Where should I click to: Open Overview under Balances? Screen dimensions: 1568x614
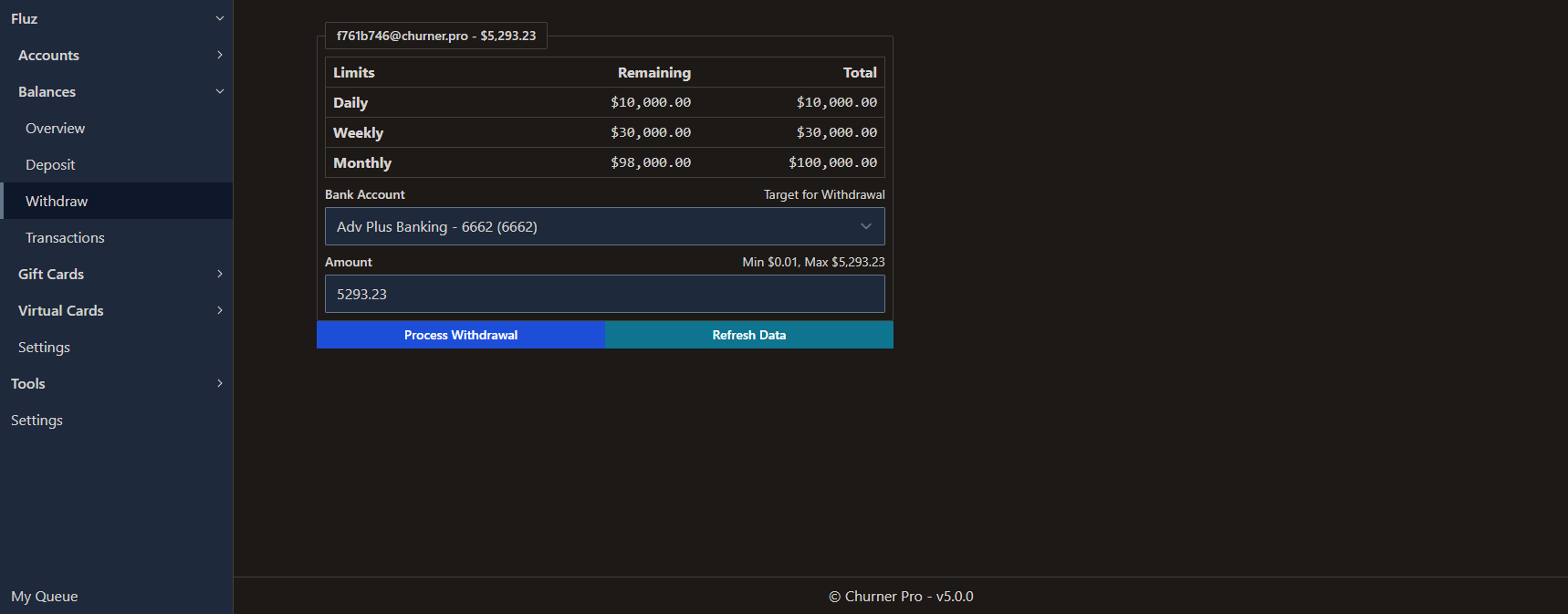55,129
